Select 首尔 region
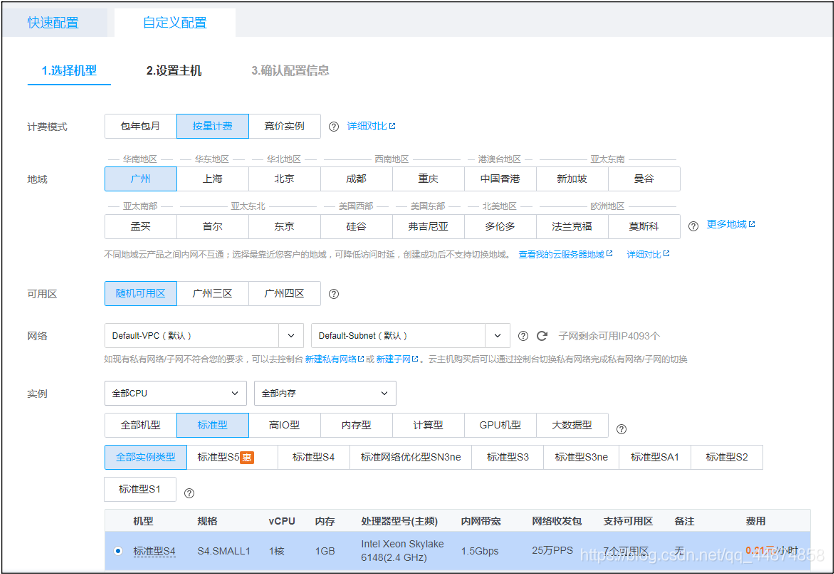 click(x=212, y=227)
